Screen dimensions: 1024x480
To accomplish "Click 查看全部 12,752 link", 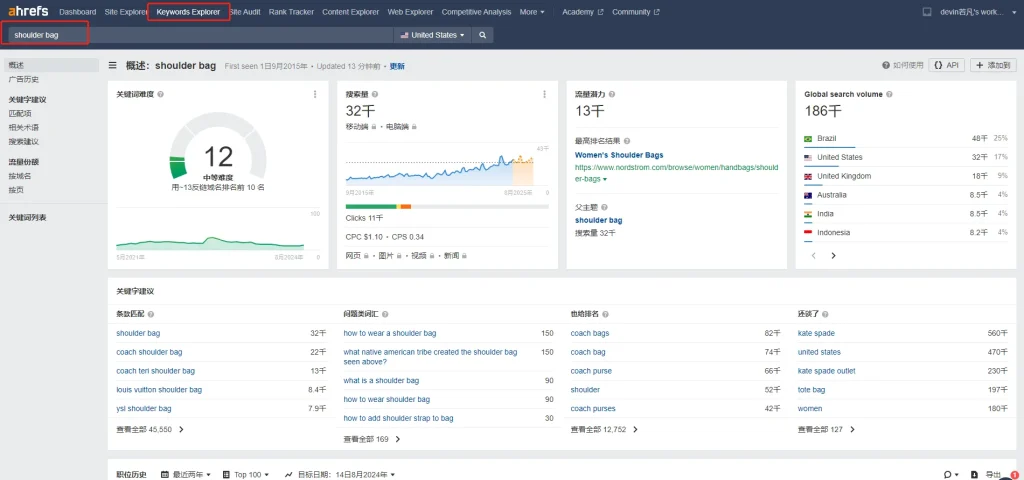I will [604, 430].
